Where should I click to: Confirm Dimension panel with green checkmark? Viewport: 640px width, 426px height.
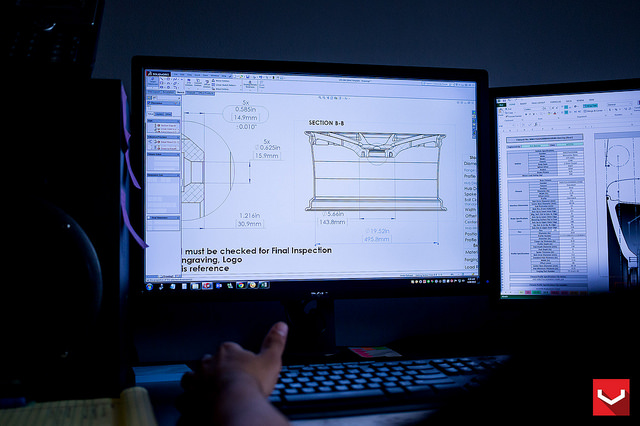pyautogui.click(x=176, y=103)
